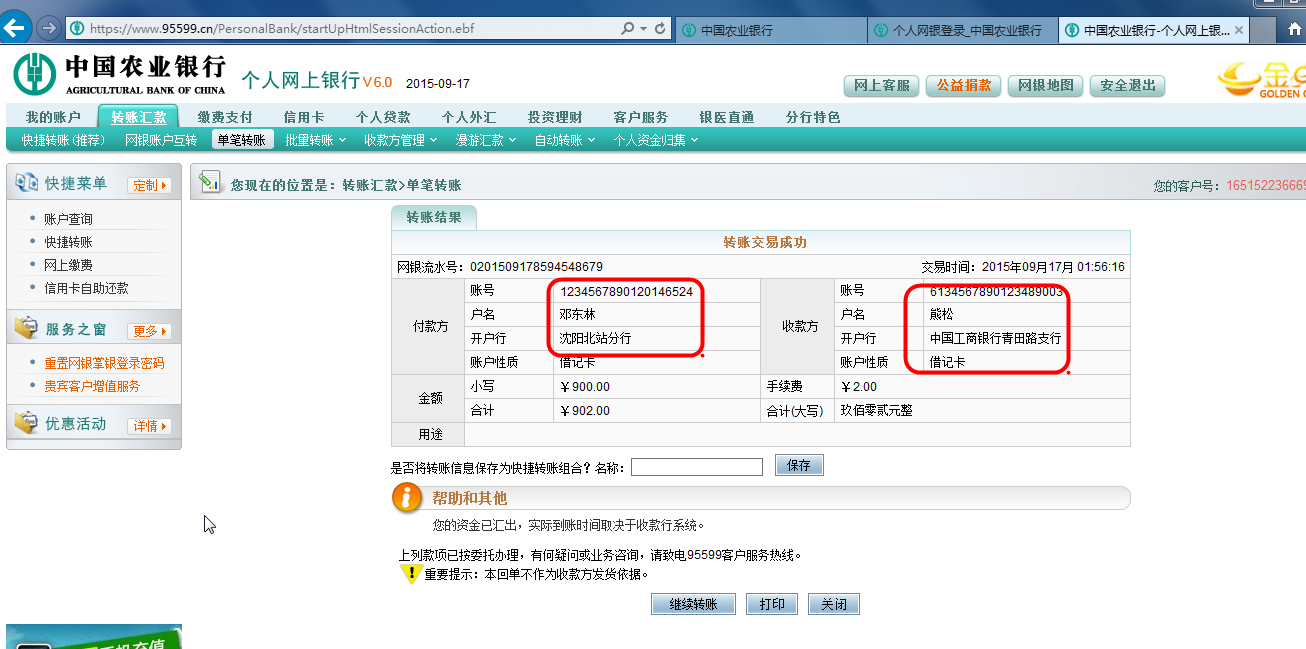Viewport: 1306px width, 649px height.
Task: Click the 优惠活动 panel icon
Action: (x=26, y=423)
